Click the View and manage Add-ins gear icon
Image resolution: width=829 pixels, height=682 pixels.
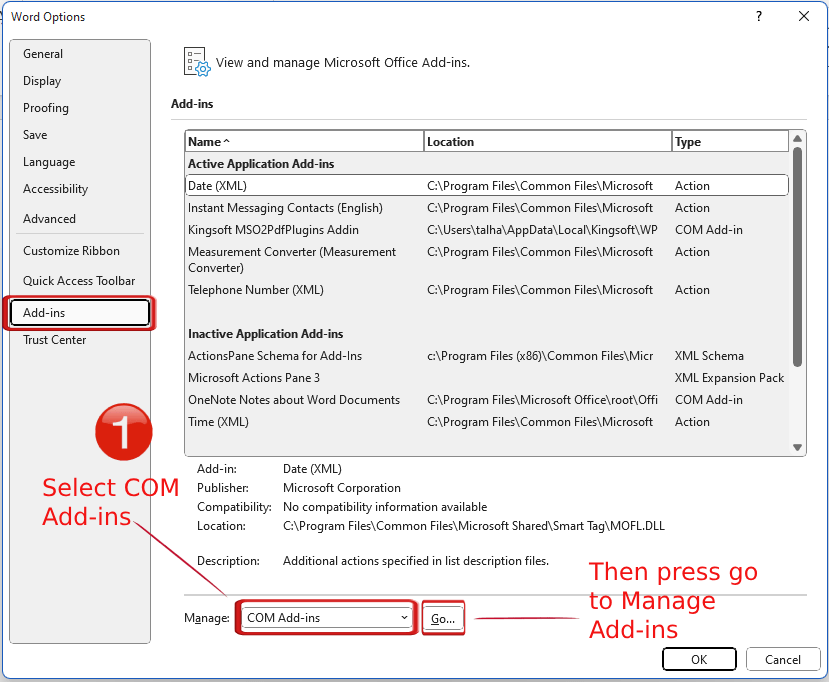194,61
